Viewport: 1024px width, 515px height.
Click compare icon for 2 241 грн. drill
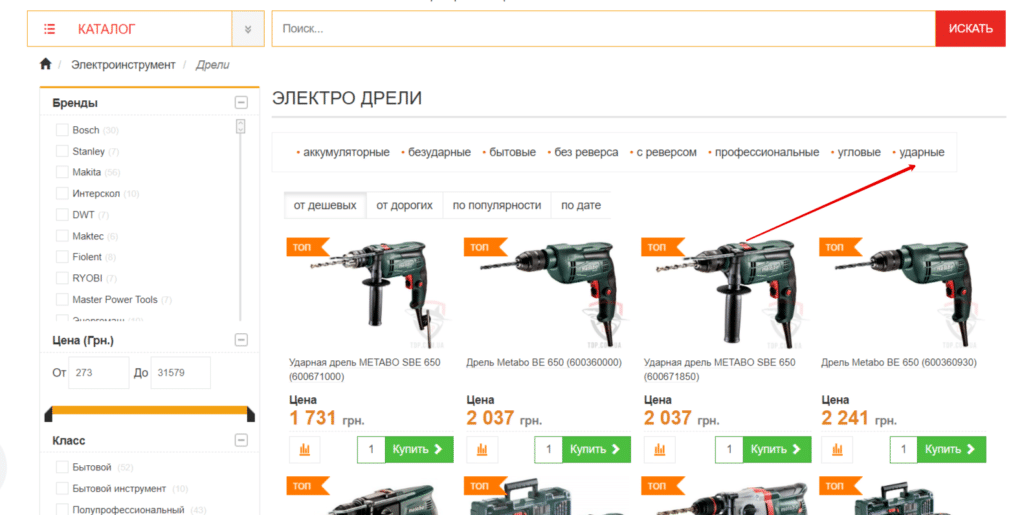(x=836, y=450)
